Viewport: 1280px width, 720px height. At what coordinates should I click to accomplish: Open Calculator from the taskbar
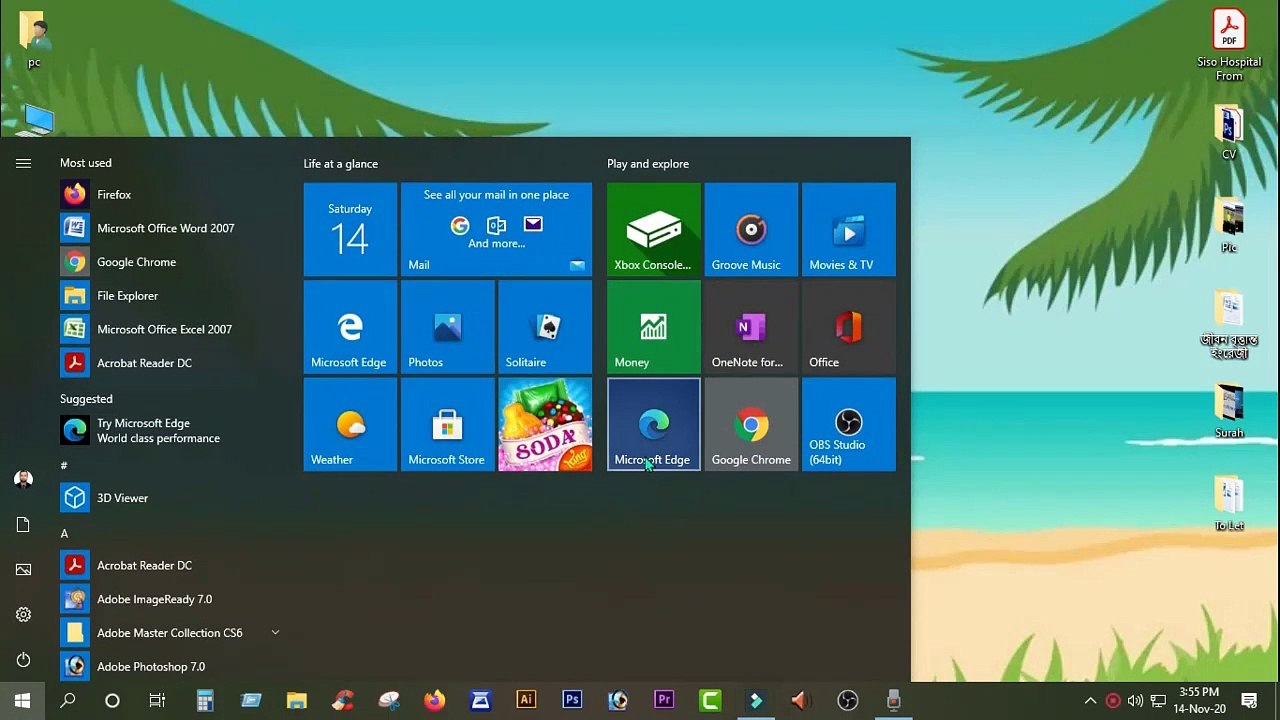tap(205, 701)
